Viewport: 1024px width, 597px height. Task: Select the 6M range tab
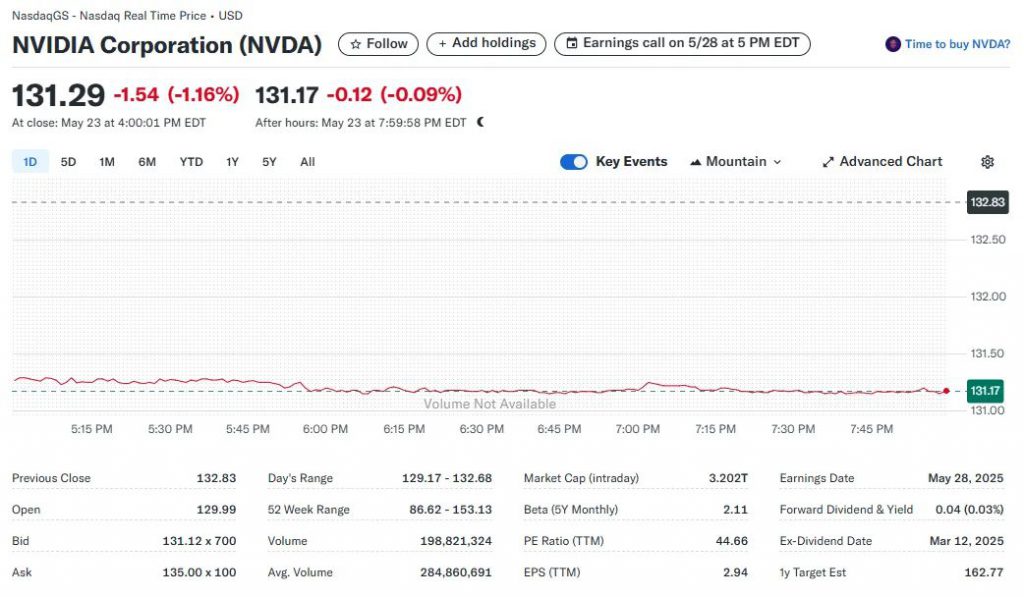point(147,162)
